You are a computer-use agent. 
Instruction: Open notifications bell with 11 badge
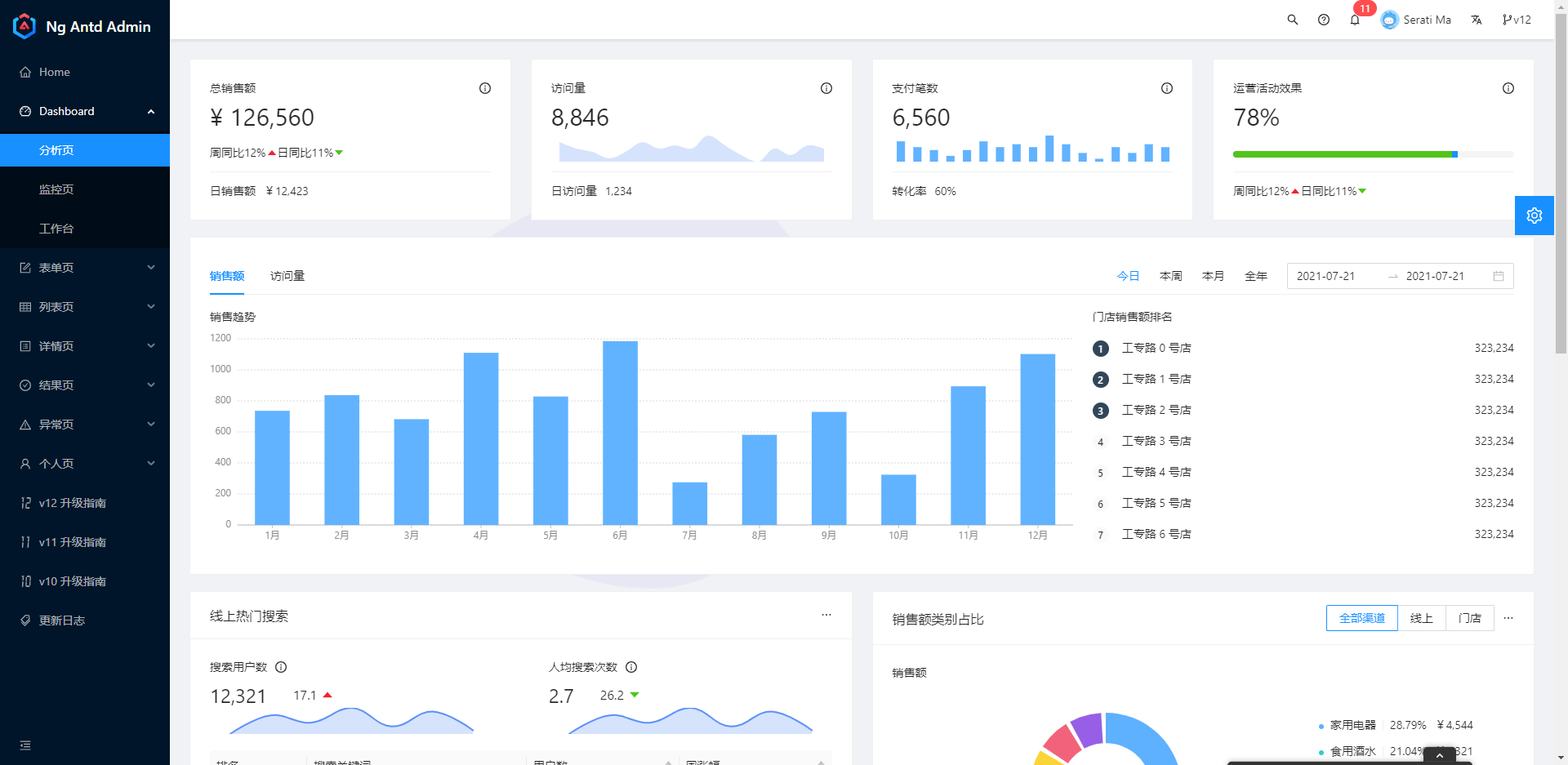click(x=1355, y=20)
